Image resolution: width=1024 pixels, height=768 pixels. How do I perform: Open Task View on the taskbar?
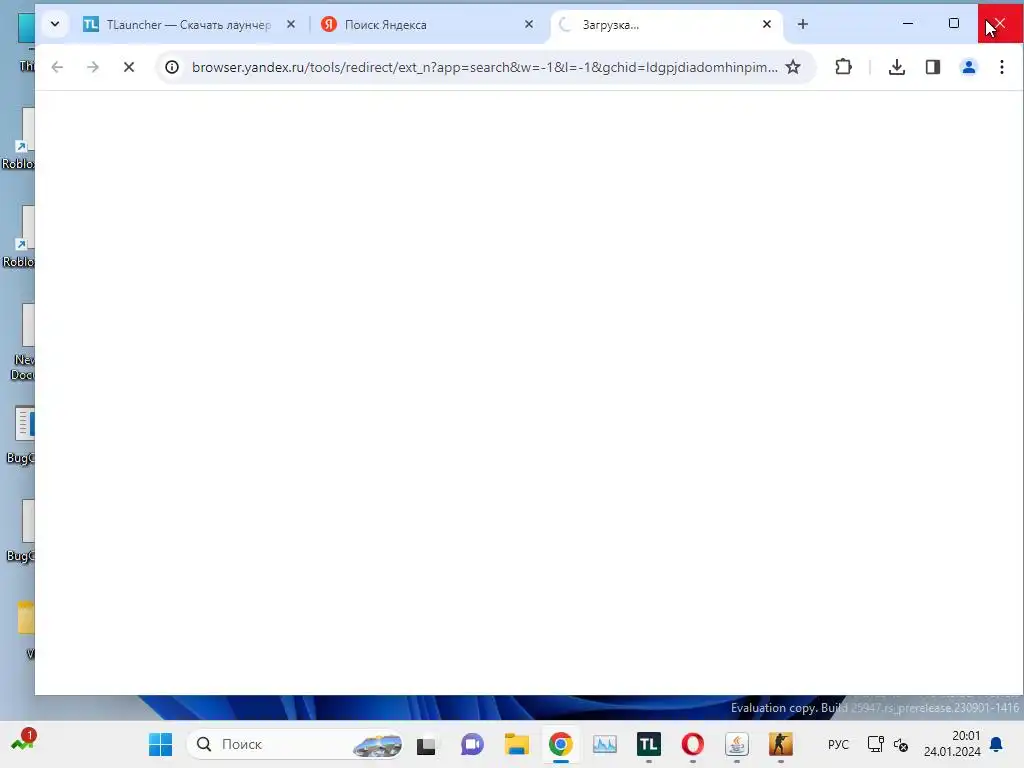(x=426, y=744)
